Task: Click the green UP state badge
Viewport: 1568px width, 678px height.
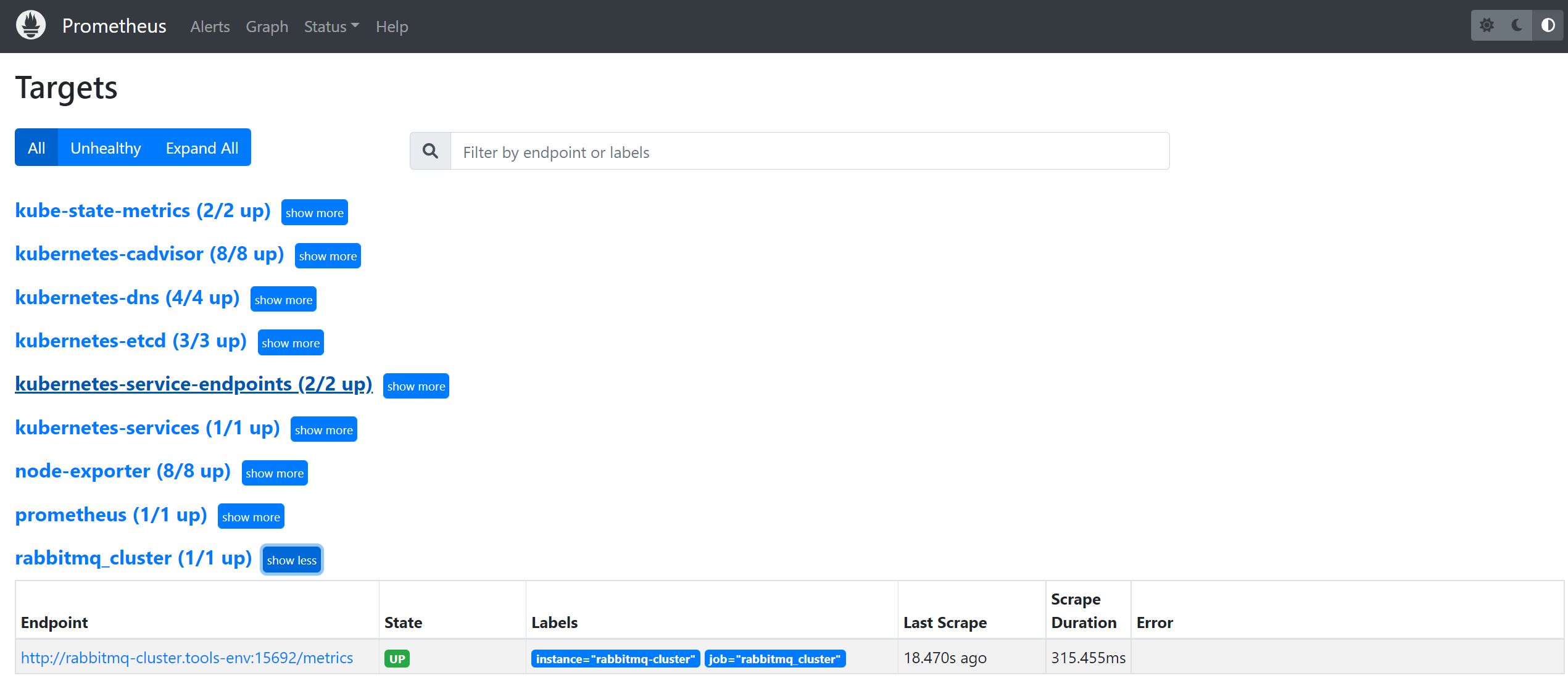Action: (x=397, y=659)
